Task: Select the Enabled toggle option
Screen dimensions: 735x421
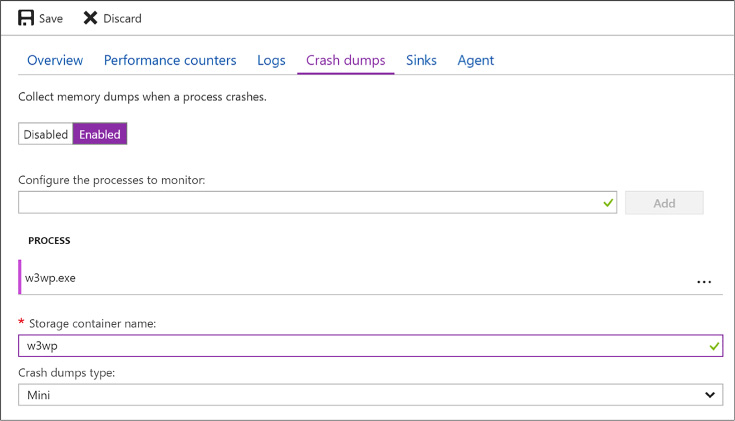Action: pyautogui.click(x=100, y=134)
